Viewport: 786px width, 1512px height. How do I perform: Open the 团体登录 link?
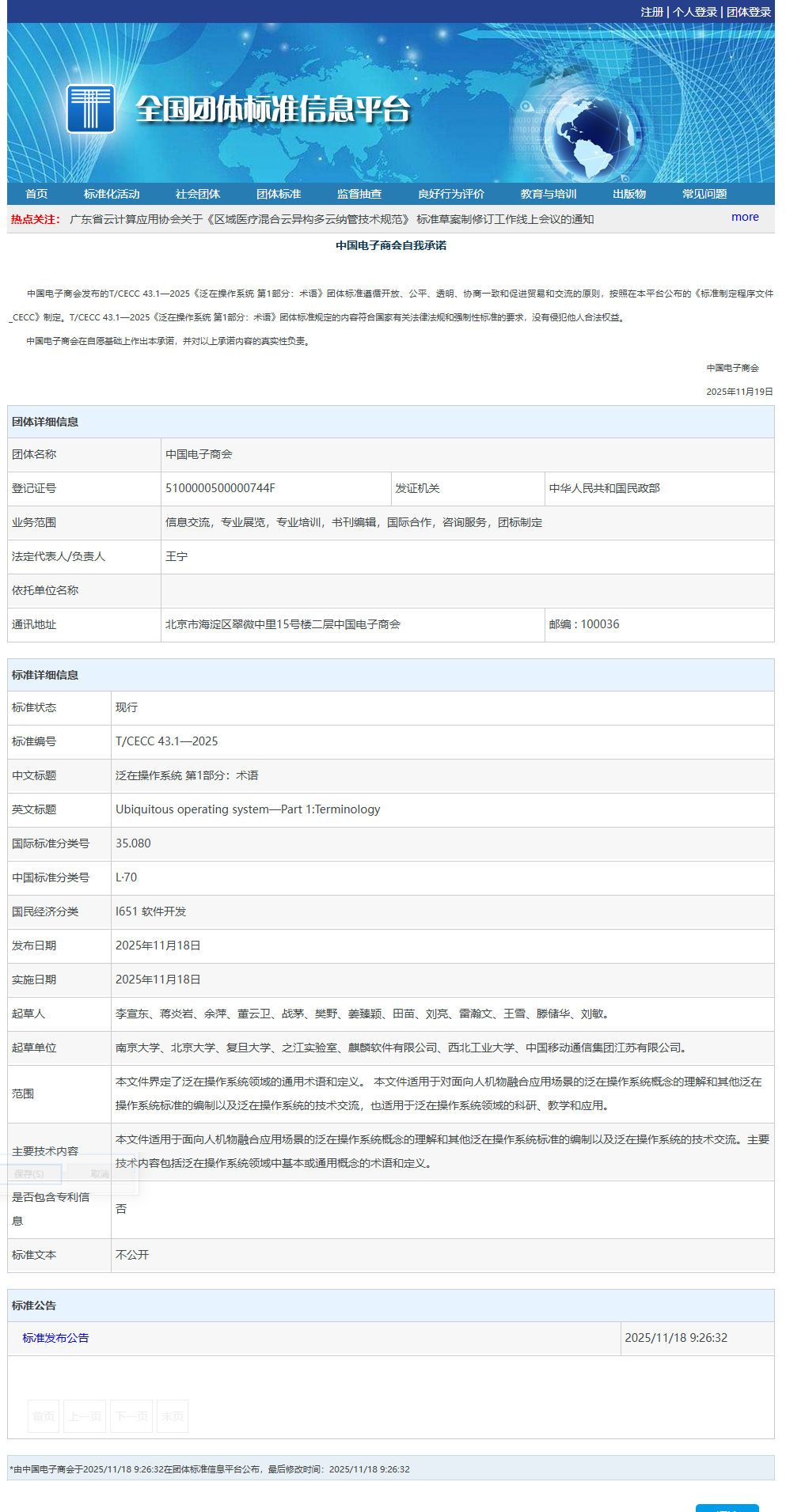(749, 12)
